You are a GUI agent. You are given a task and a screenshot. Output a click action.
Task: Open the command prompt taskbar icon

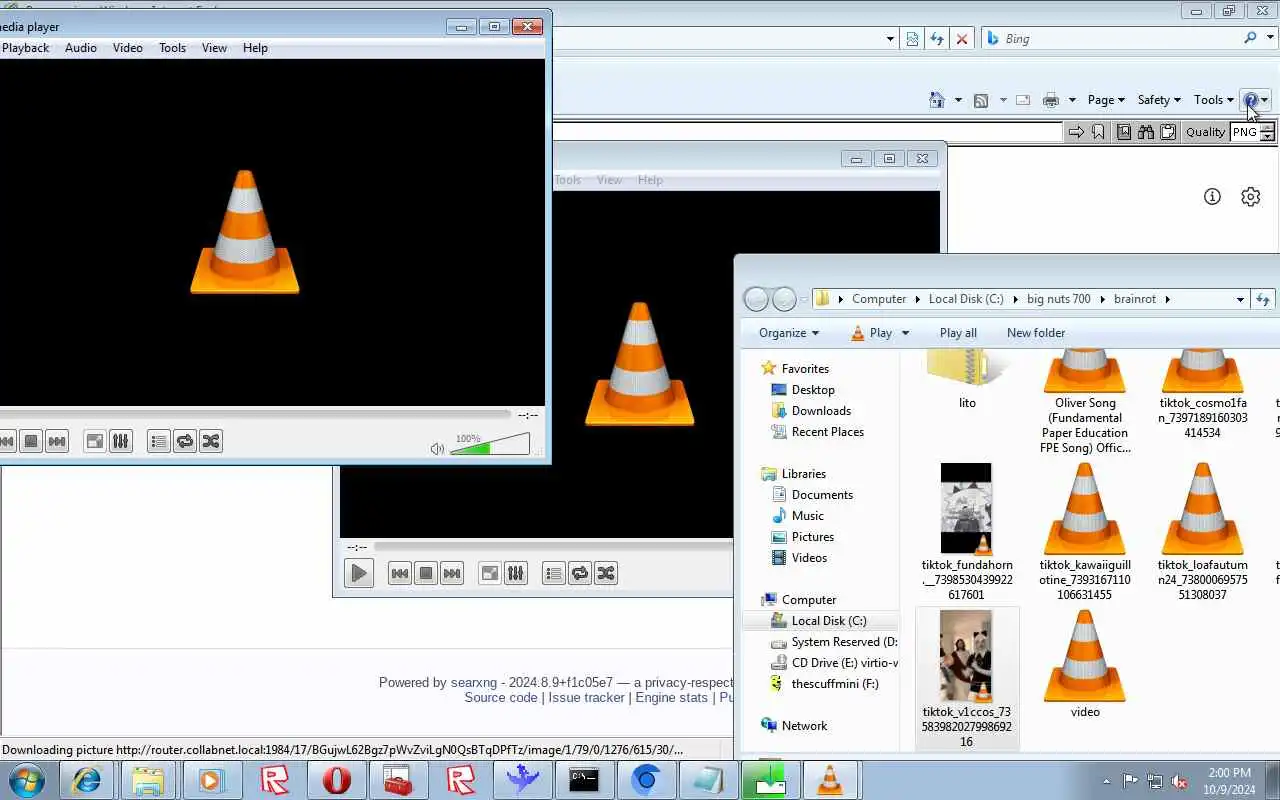[584, 780]
